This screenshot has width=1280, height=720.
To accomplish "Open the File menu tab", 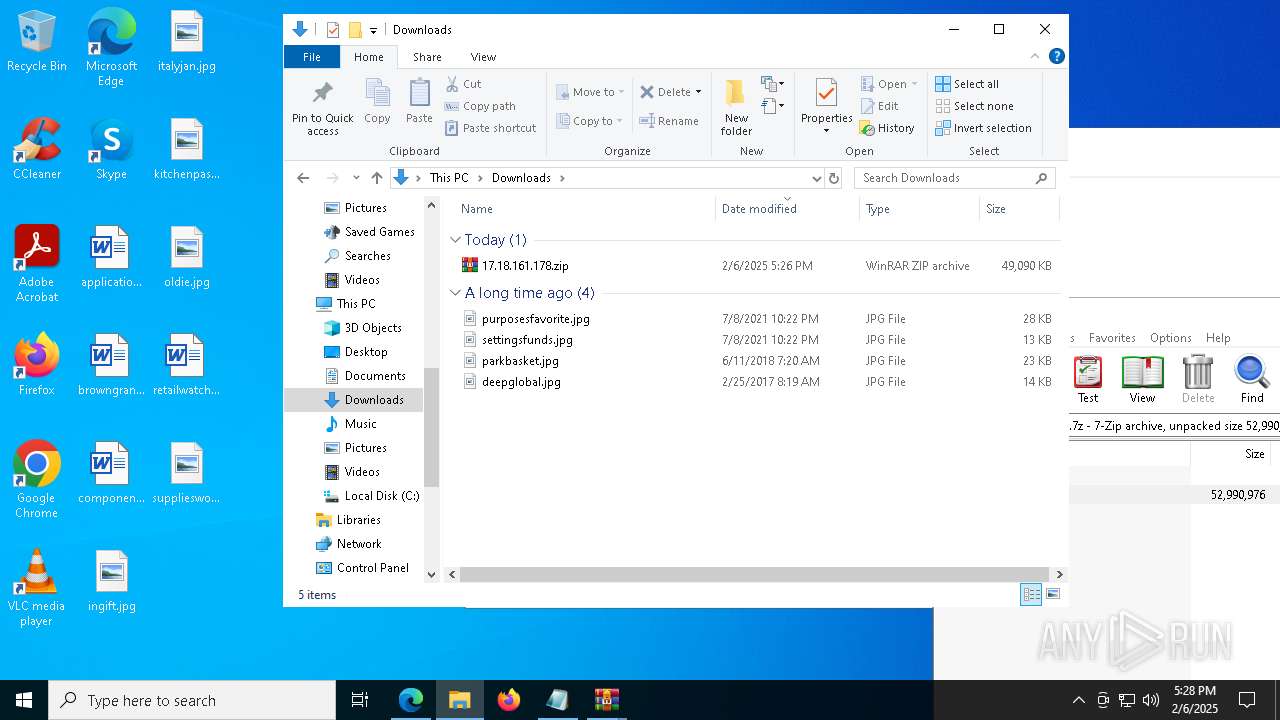I will pyautogui.click(x=312, y=57).
